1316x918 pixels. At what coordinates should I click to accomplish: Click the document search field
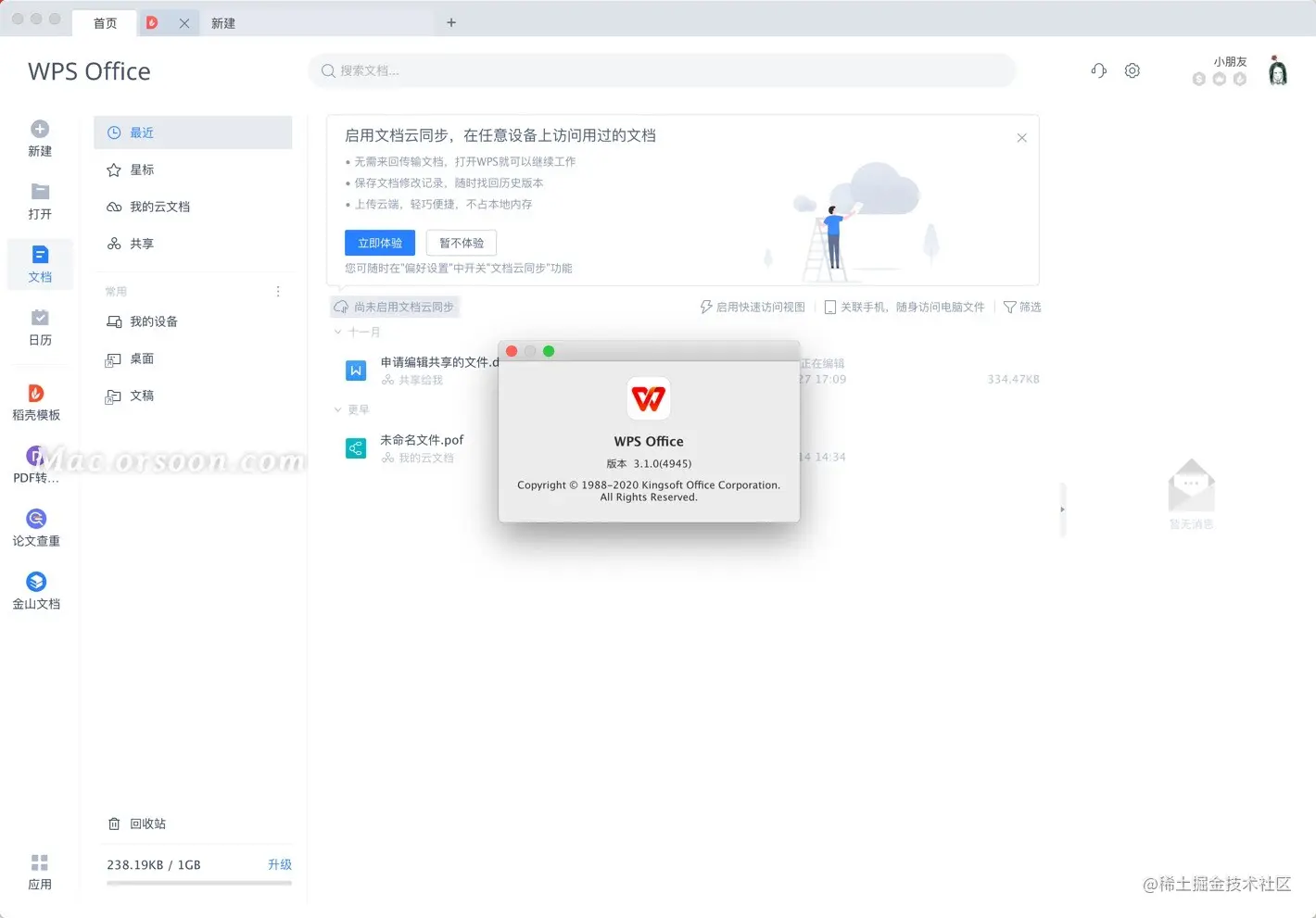tap(662, 70)
